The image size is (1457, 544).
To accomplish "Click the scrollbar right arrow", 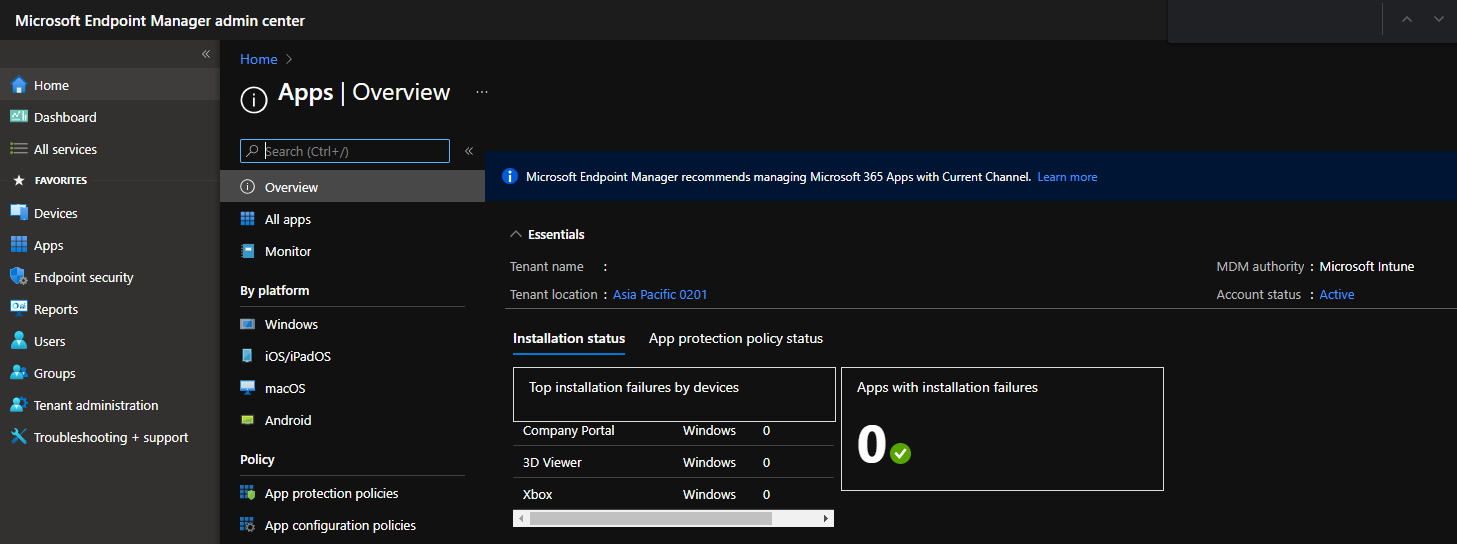I will click(x=826, y=518).
